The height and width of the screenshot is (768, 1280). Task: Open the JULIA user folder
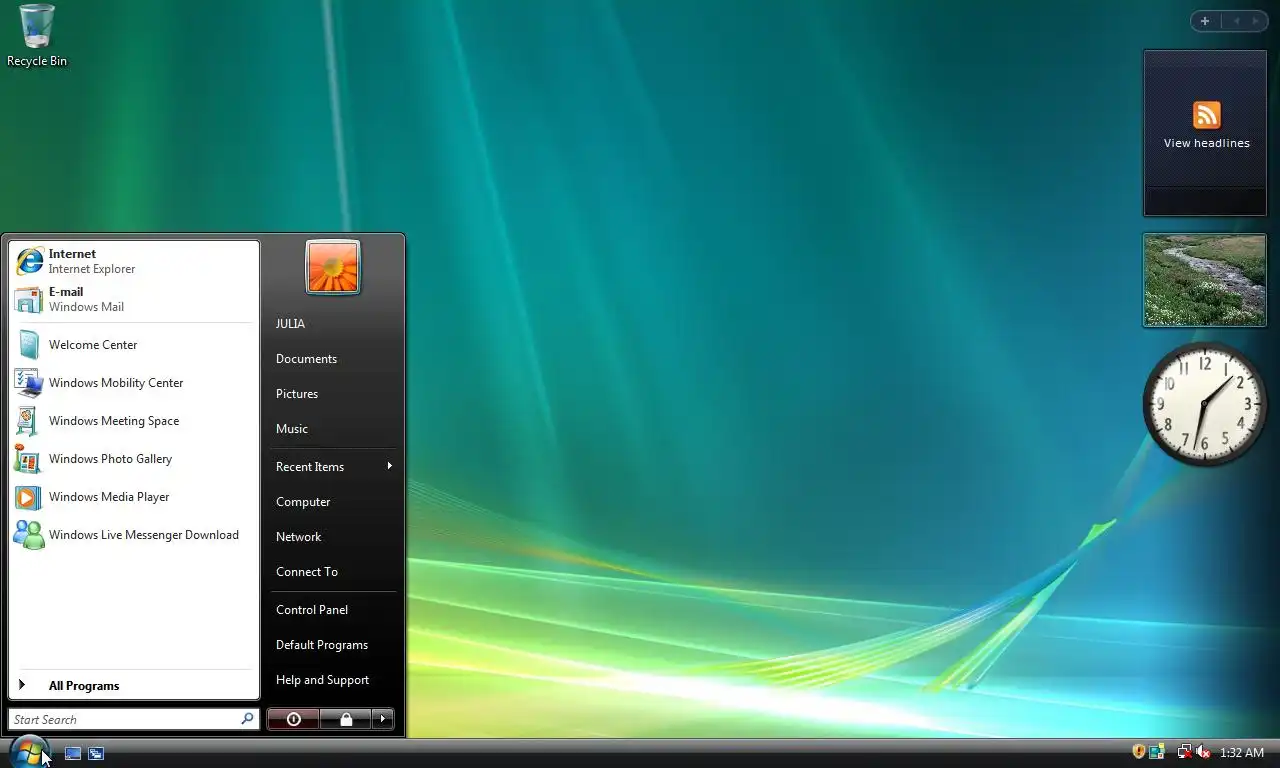(333, 324)
